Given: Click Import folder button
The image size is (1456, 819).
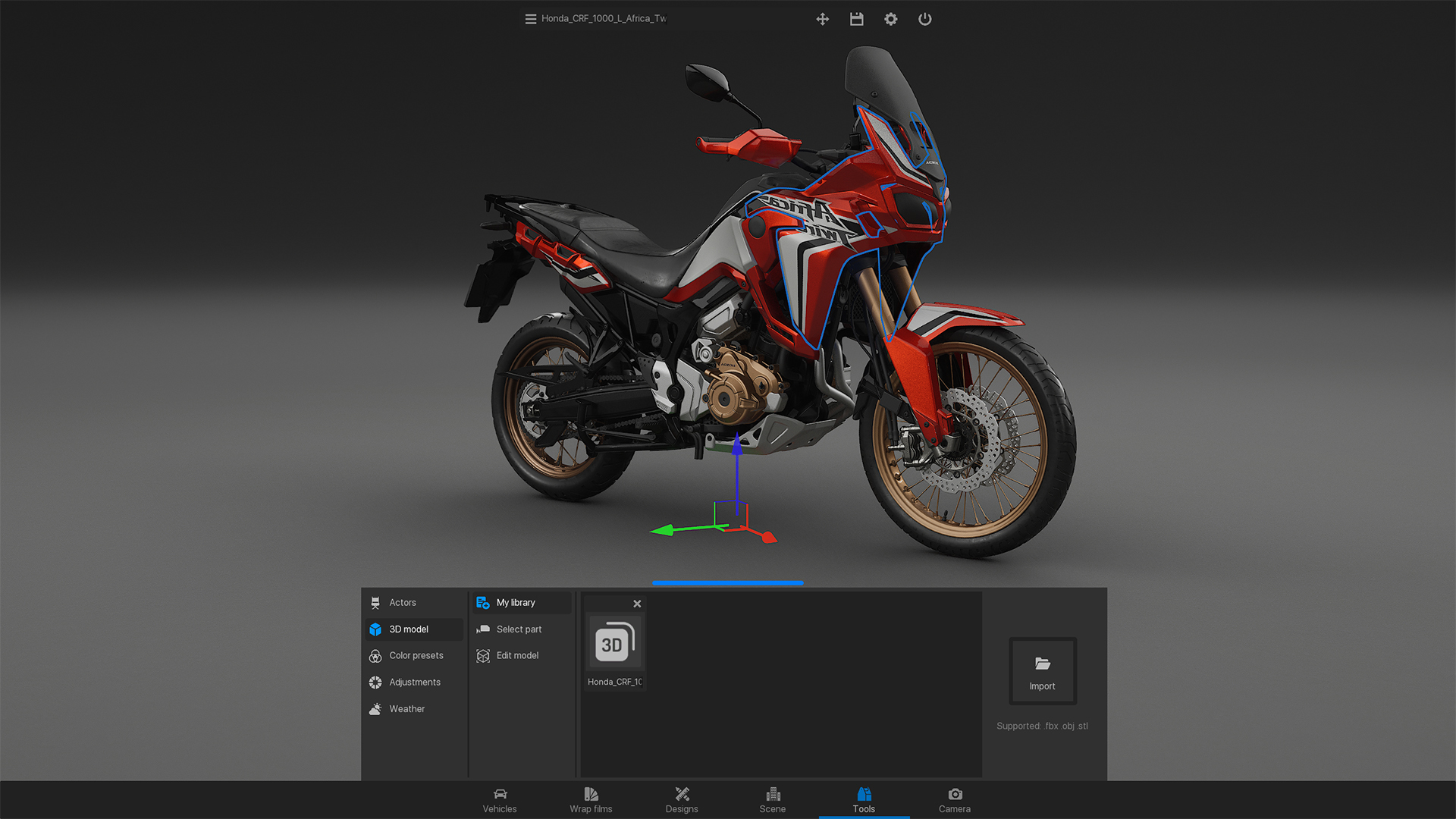Looking at the screenshot, I should click(x=1043, y=671).
